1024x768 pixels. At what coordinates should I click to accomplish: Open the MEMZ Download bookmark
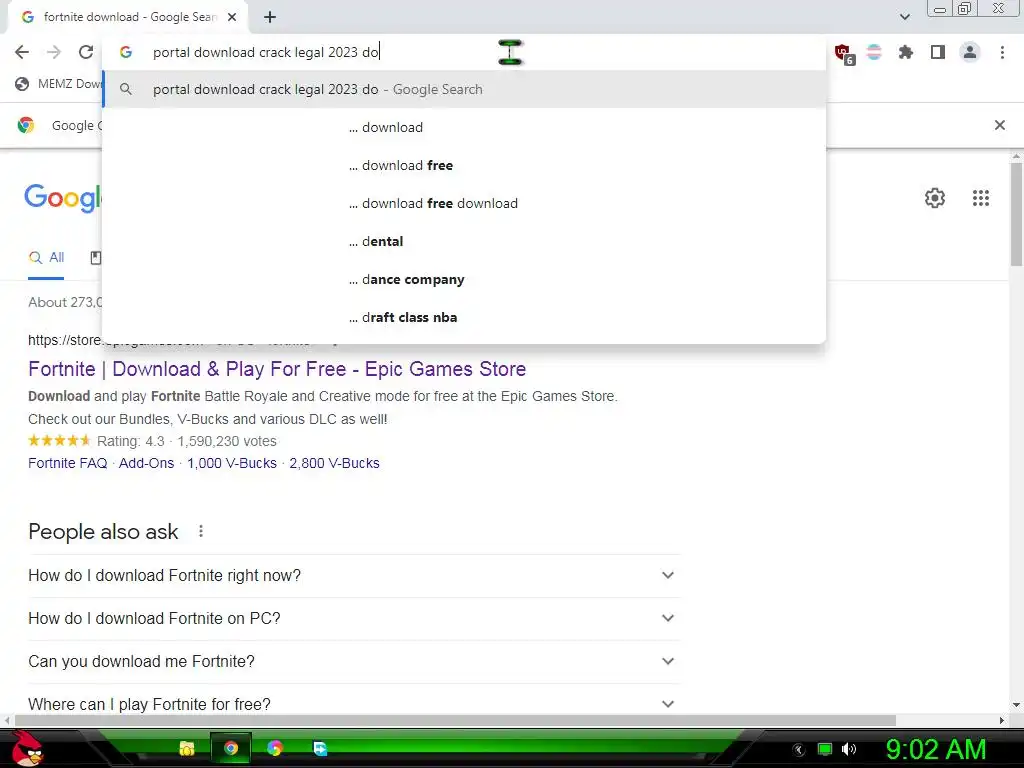coord(59,84)
